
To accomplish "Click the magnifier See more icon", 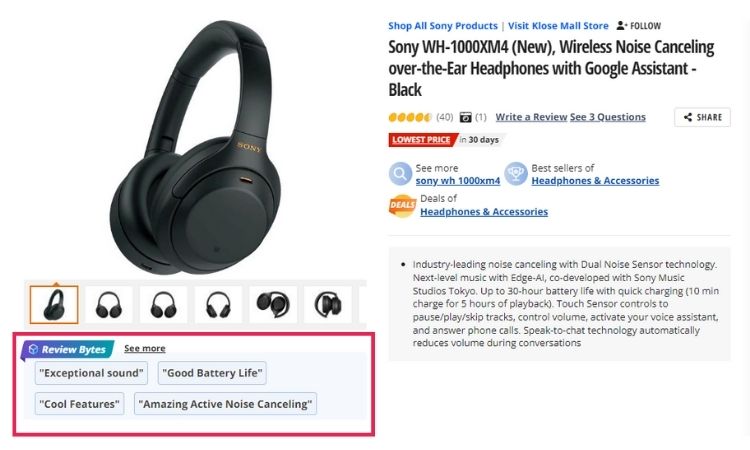I will click(400, 174).
